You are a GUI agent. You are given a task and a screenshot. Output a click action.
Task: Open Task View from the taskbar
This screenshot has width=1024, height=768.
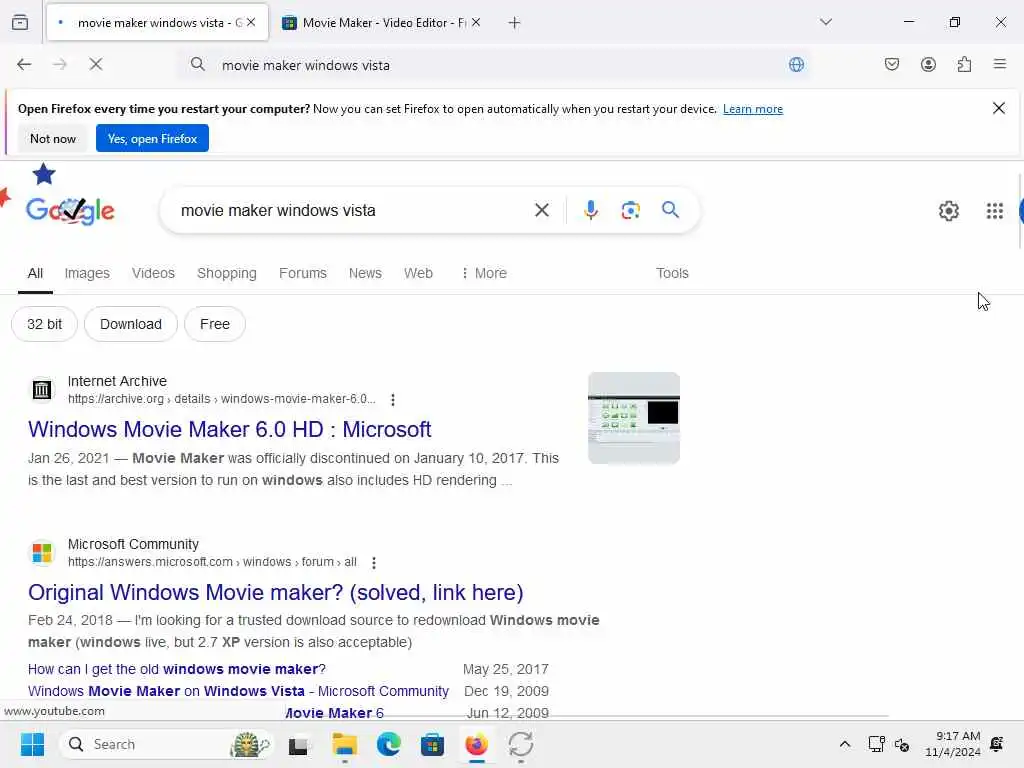pos(298,744)
